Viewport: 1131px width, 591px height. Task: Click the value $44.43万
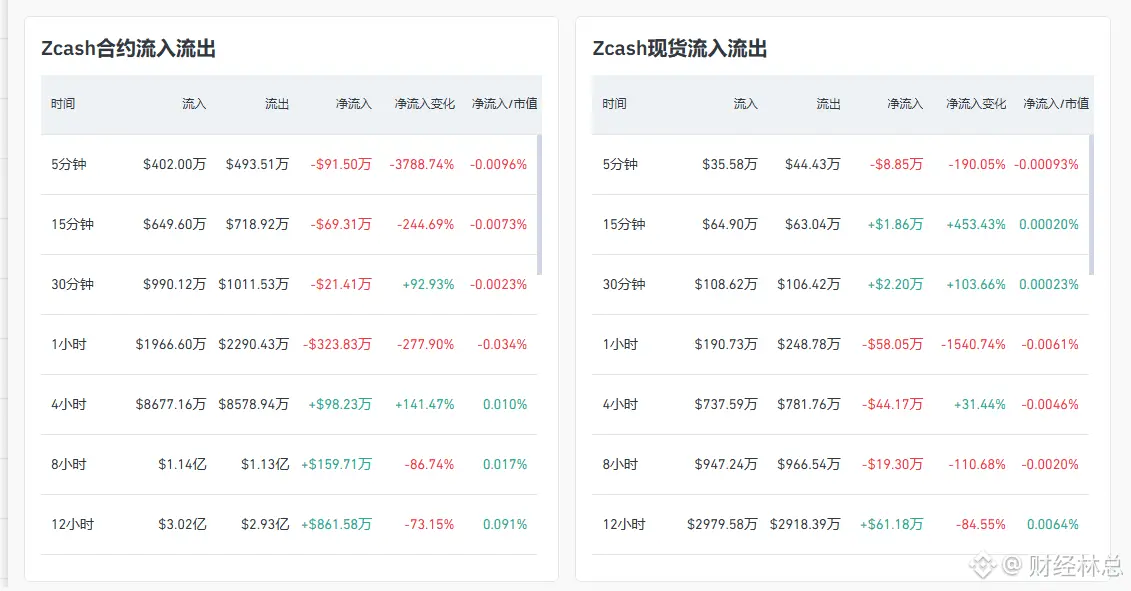coord(813,165)
